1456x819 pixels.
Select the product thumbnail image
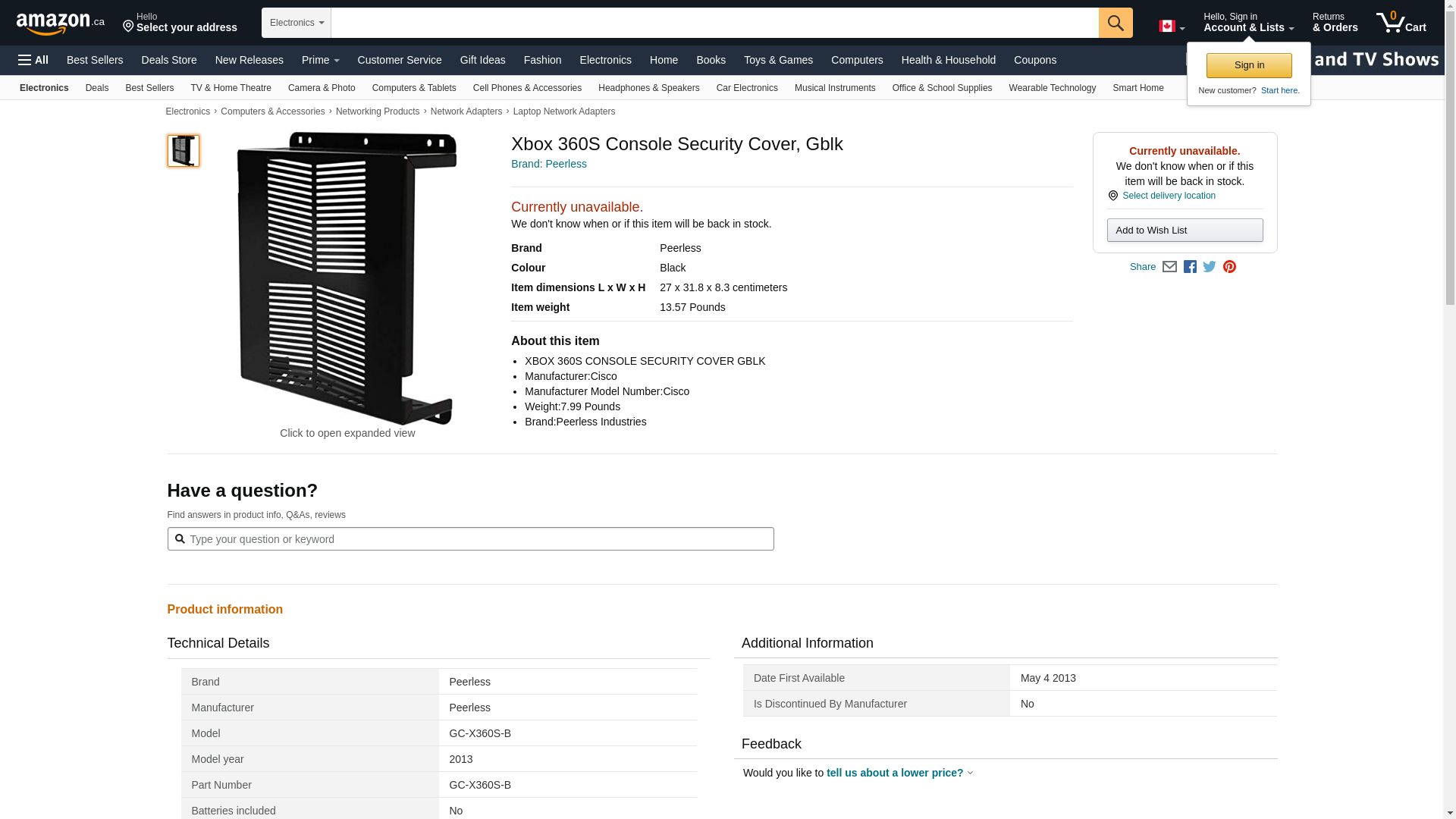pyautogui.click(x=184, y=151)
